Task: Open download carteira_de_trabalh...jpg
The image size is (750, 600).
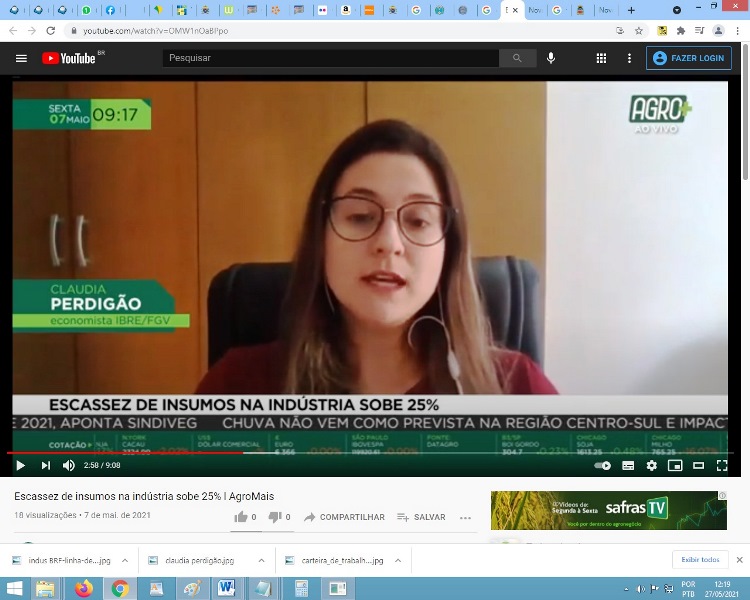Action: [335, 560]
